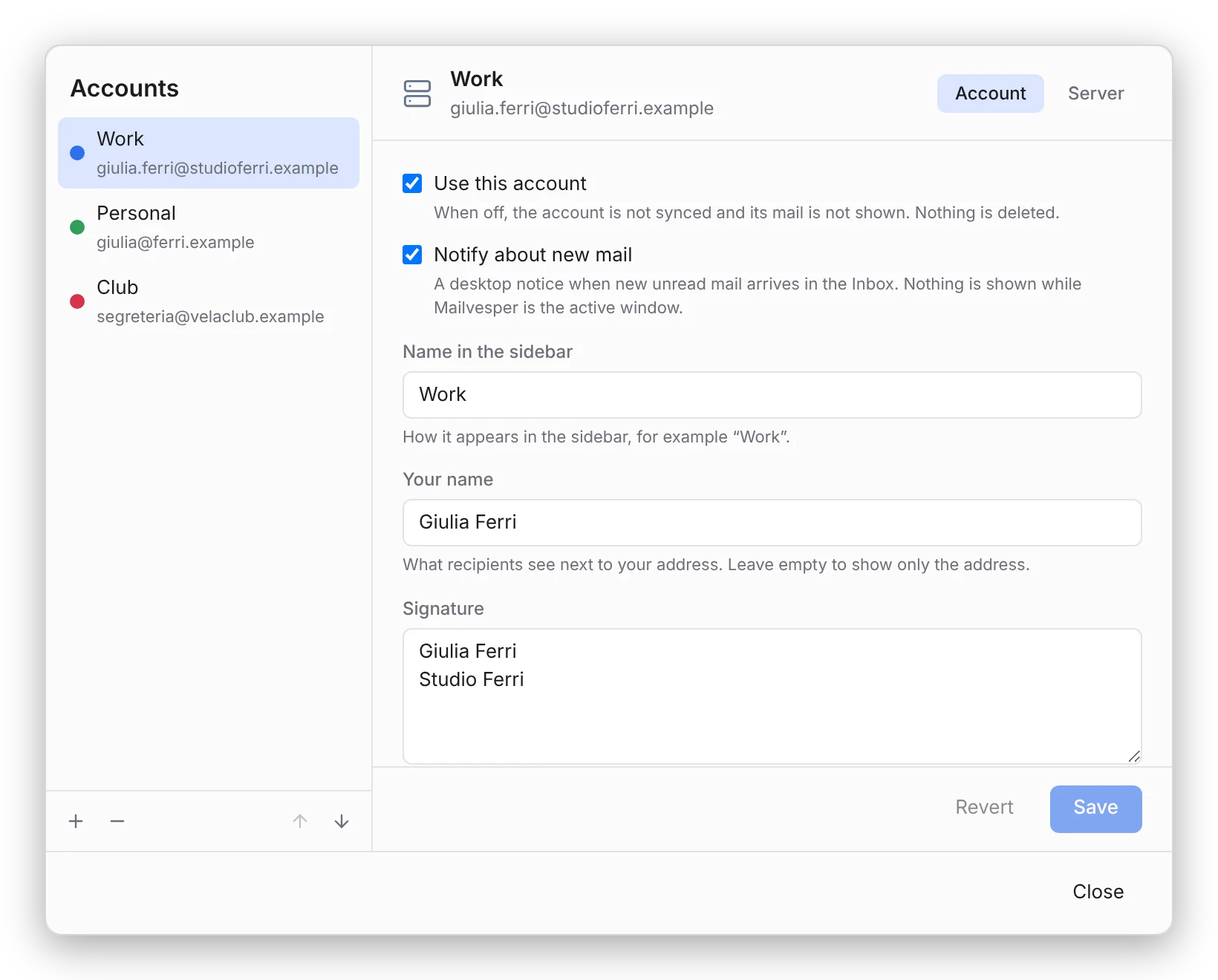Click the Revert button
The image size is (1218, 980).
tap(984, 808)
